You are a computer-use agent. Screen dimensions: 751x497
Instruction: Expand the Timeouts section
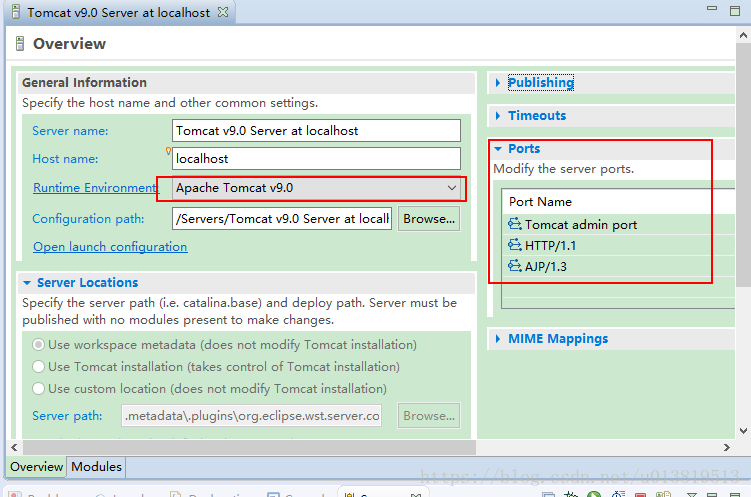pyautogui.click(x=498, y=115)
